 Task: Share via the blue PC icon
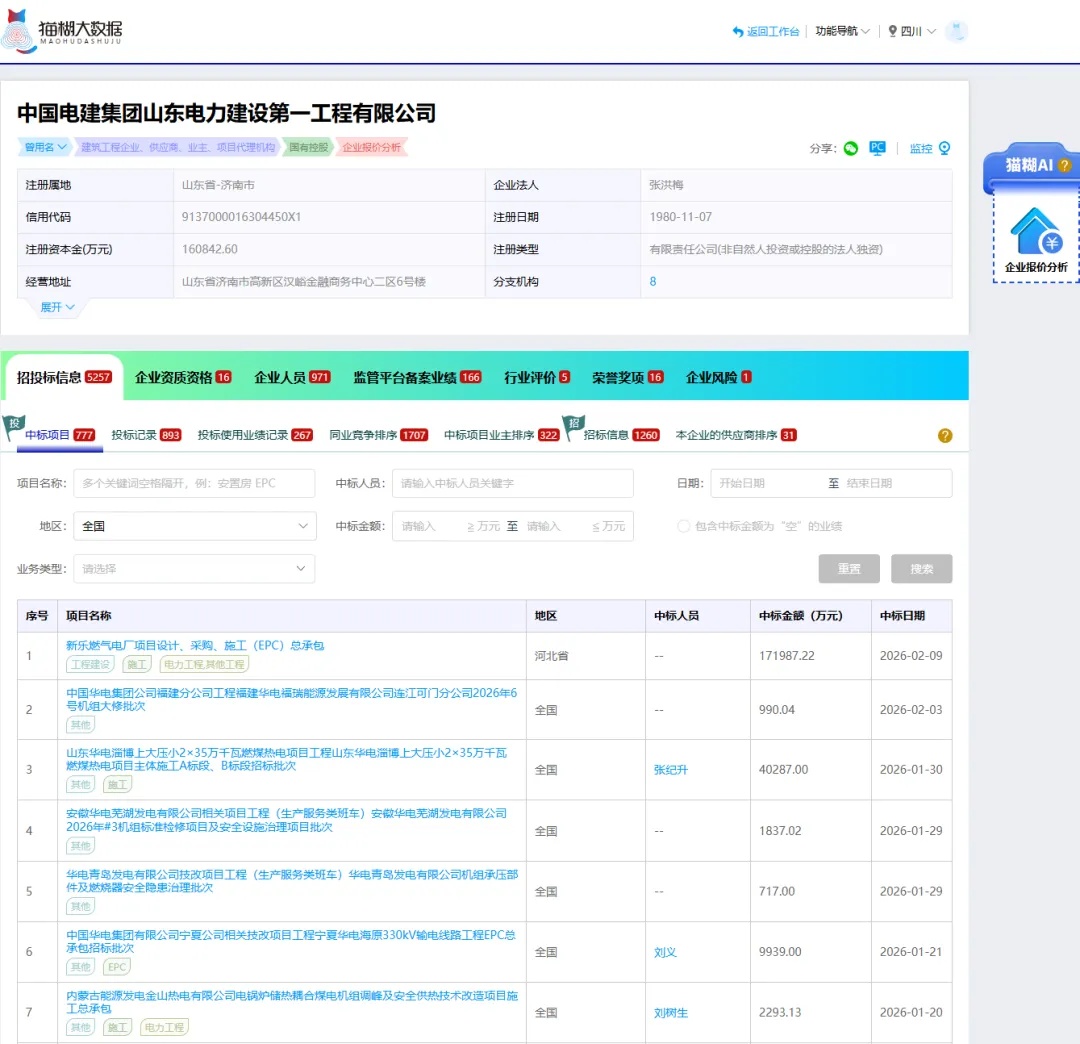[x=877, y=148]
